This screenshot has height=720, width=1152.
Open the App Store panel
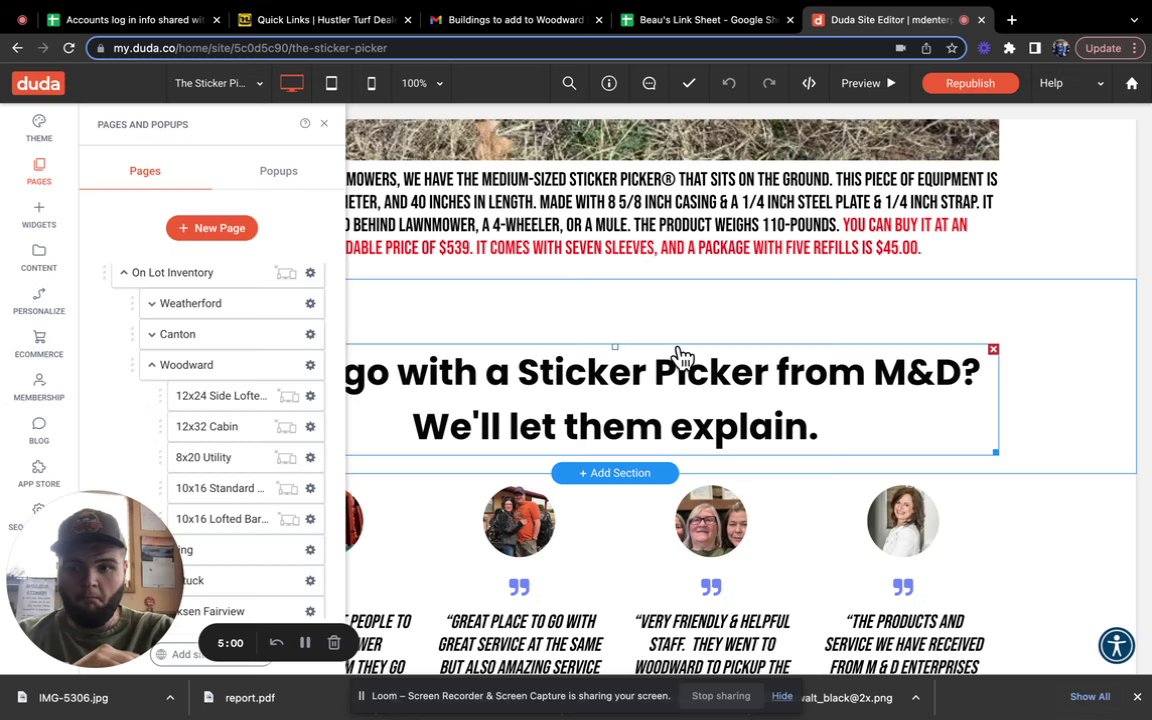pyautogui.click(x=39, y=473)
